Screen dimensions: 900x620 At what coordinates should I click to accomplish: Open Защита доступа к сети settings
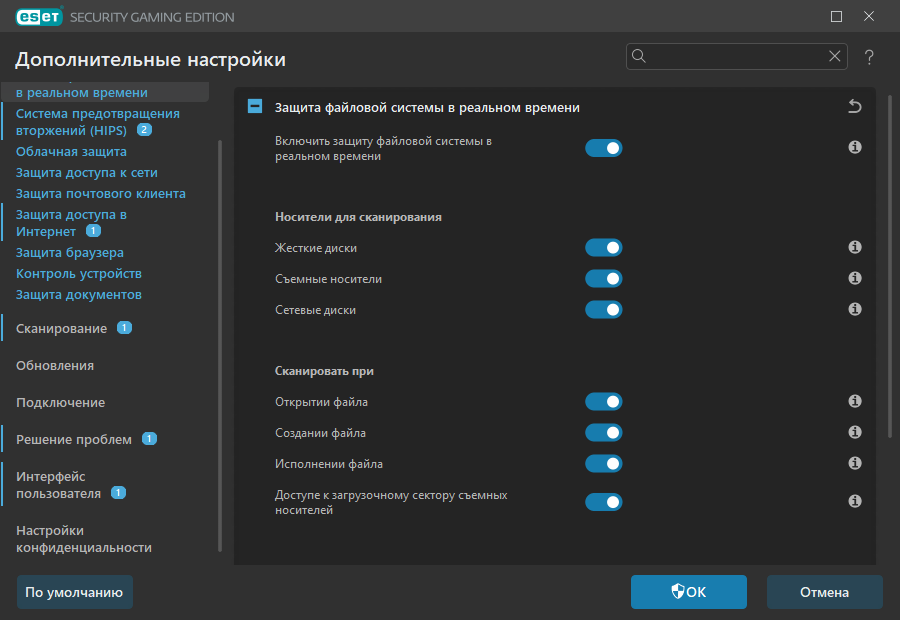click(87, 173)
